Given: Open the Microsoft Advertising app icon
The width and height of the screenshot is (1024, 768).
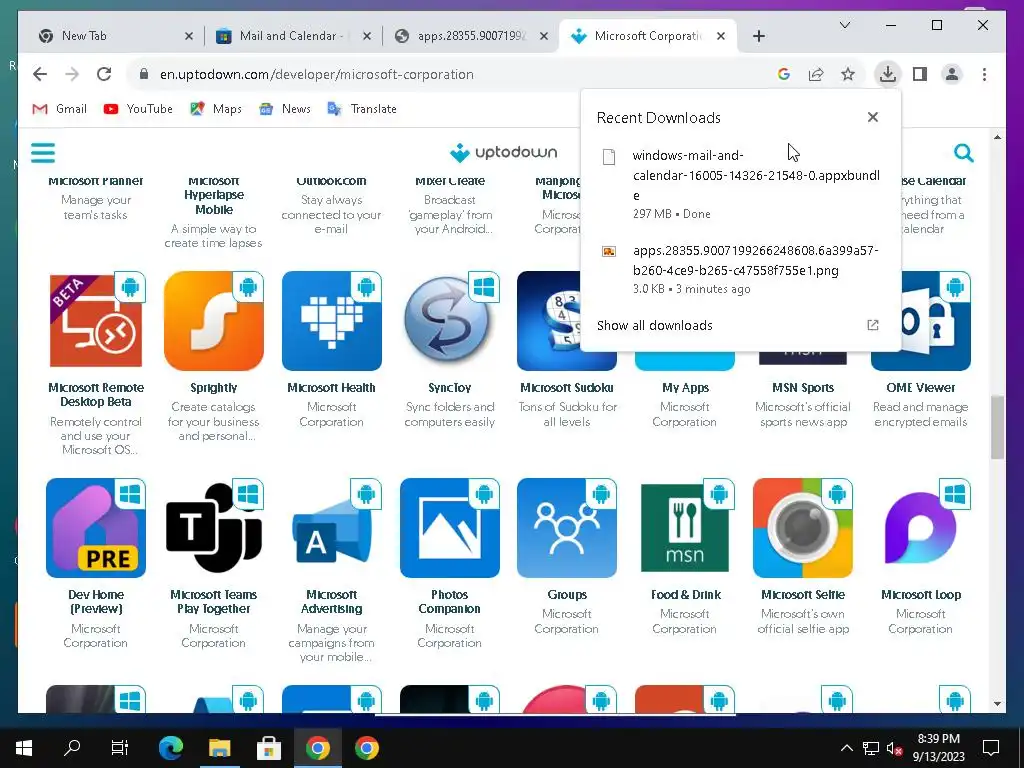Looking at the screenshot, I should pos(332,528).
